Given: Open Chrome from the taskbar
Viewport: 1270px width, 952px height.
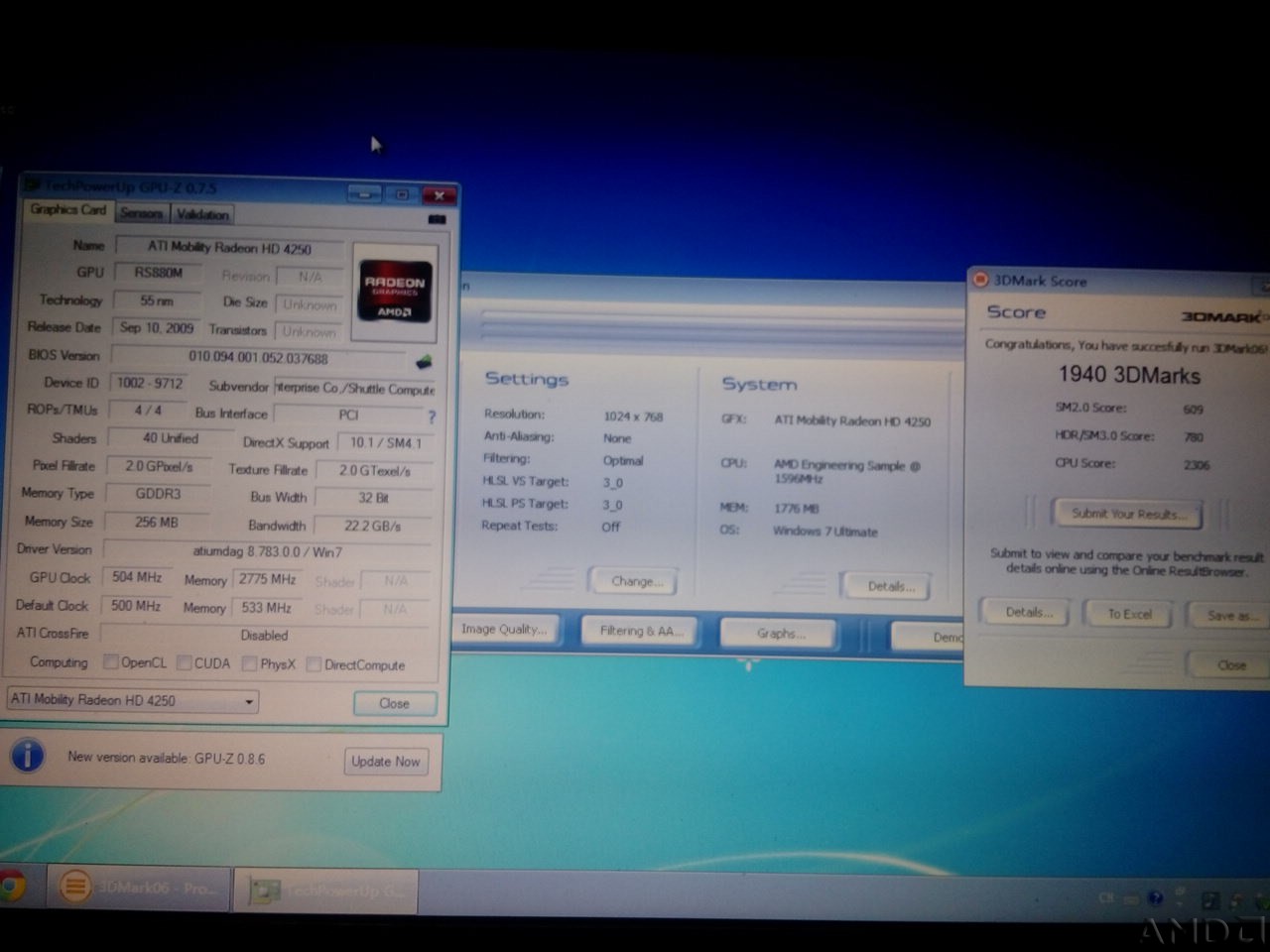Looking at the screenshot, I should click(12, 886).
